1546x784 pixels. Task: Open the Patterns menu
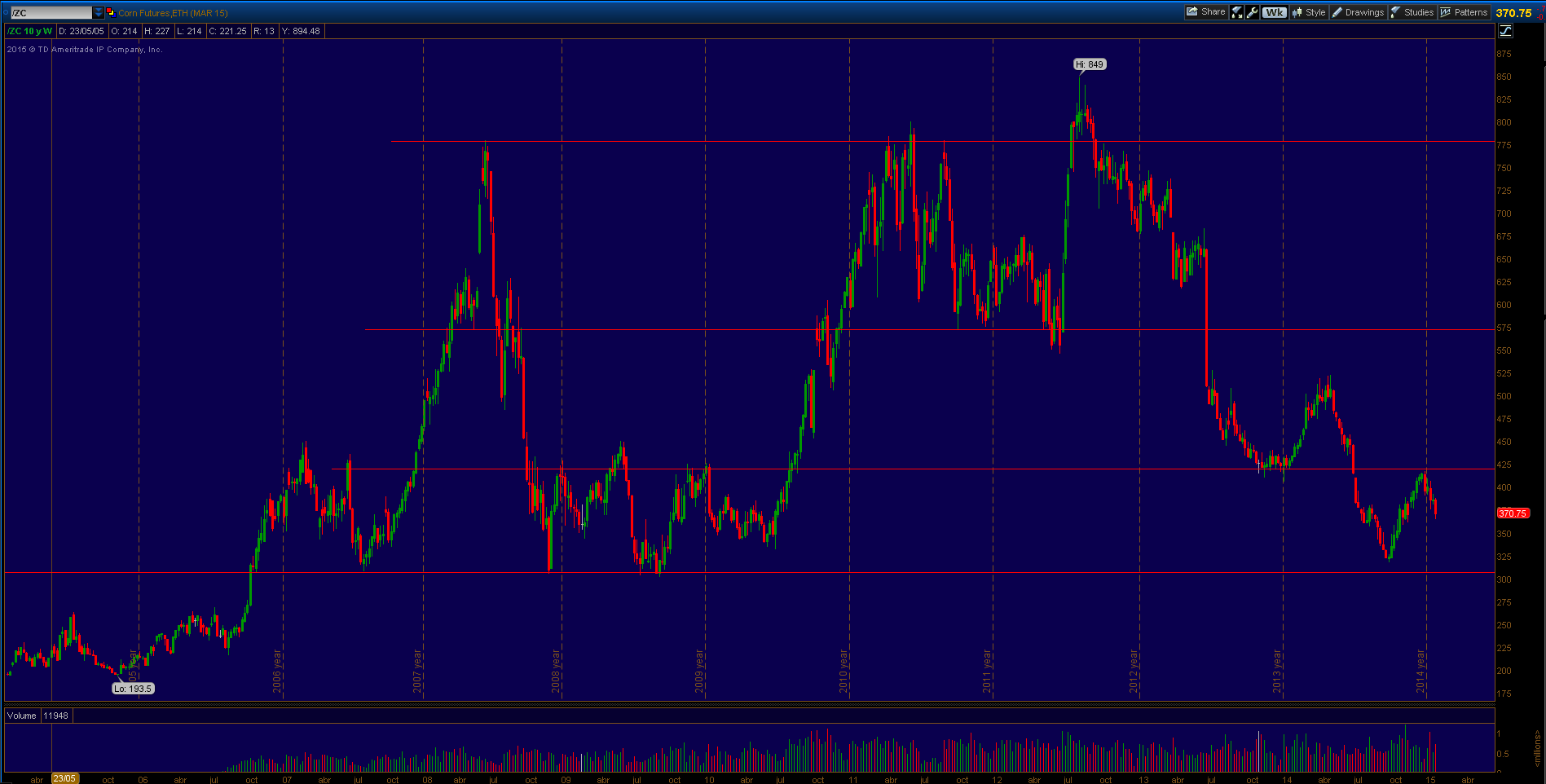1465,12
